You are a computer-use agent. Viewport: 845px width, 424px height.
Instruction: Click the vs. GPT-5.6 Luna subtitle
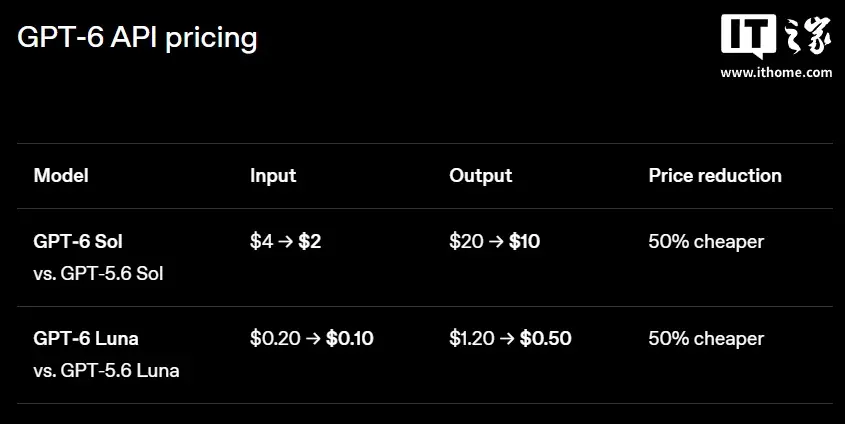(x=106, y=371)
